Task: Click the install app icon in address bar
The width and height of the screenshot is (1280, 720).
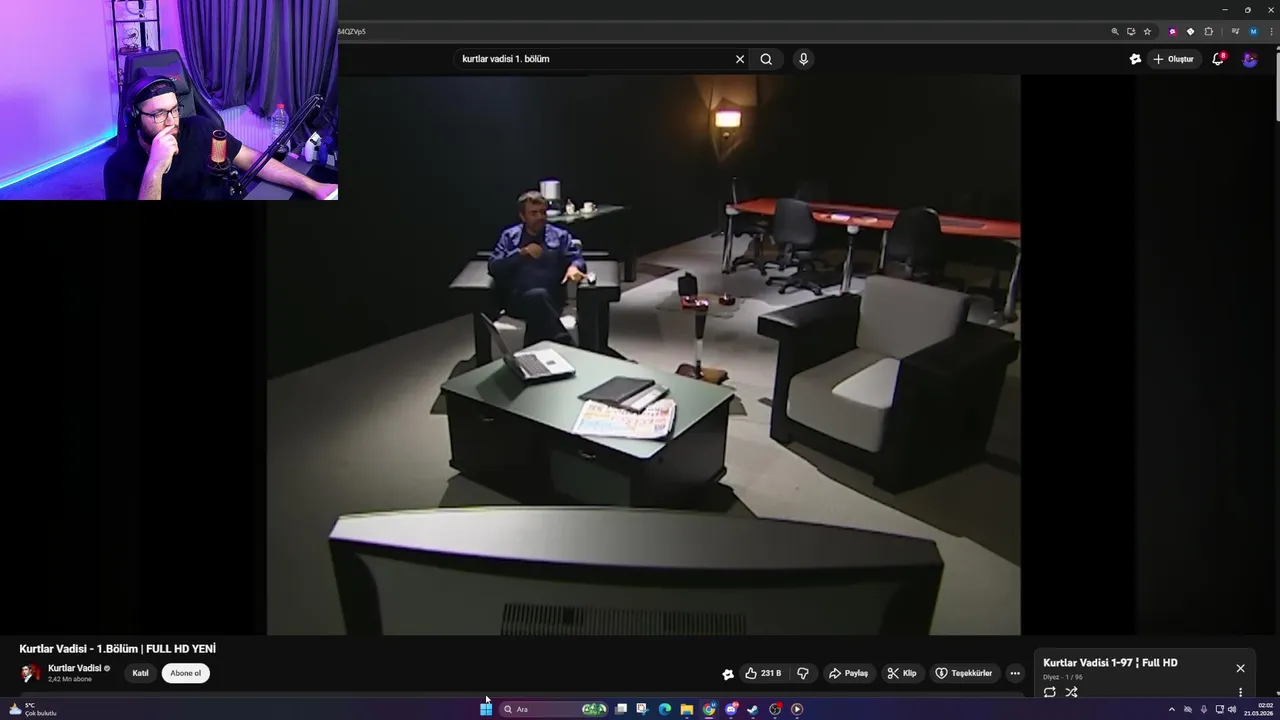Action: (x=1131, y=31)
